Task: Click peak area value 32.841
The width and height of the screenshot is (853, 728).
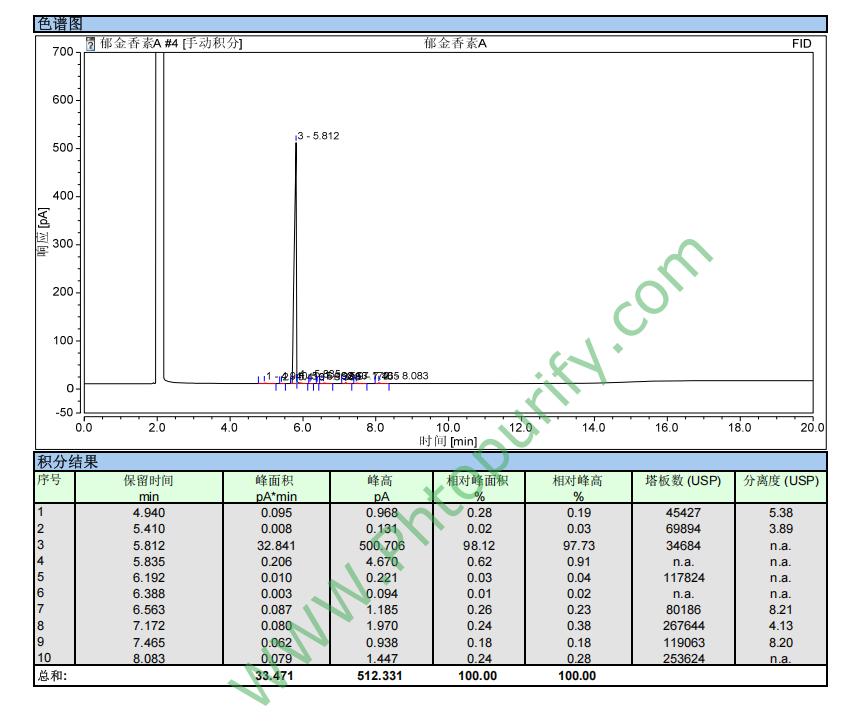Action: (274, 545)
